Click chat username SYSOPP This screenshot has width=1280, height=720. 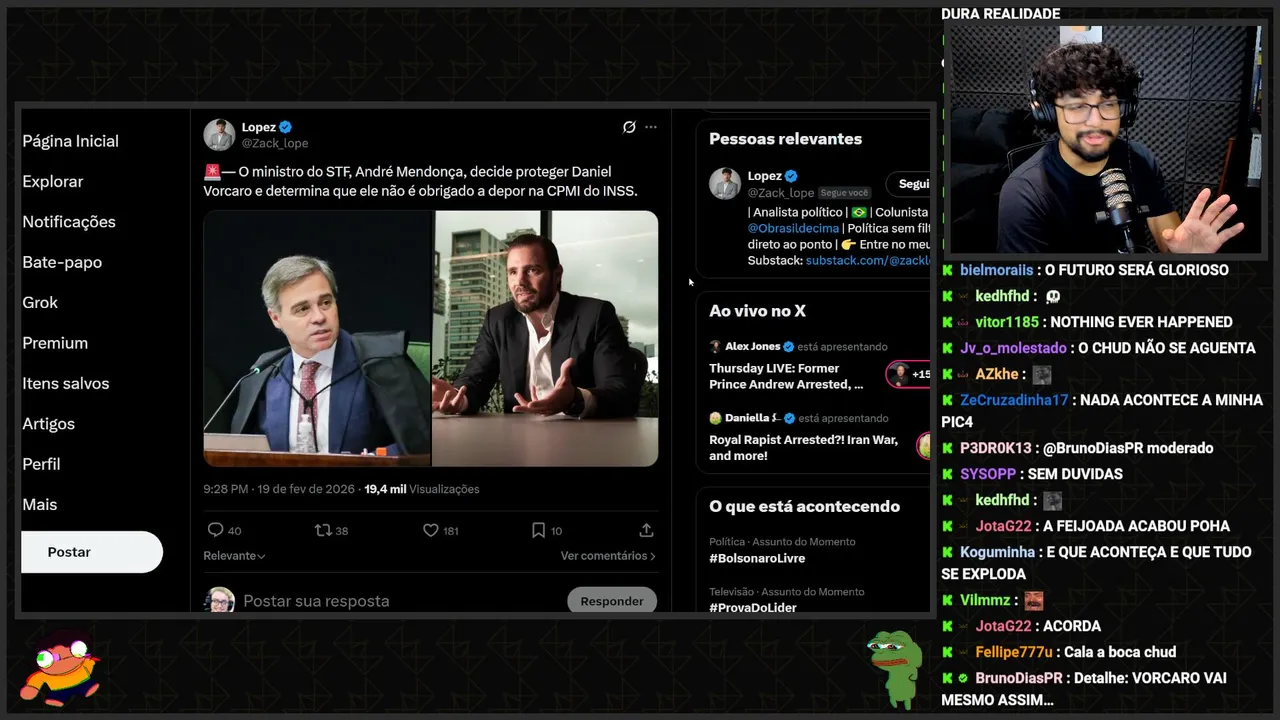988,474
